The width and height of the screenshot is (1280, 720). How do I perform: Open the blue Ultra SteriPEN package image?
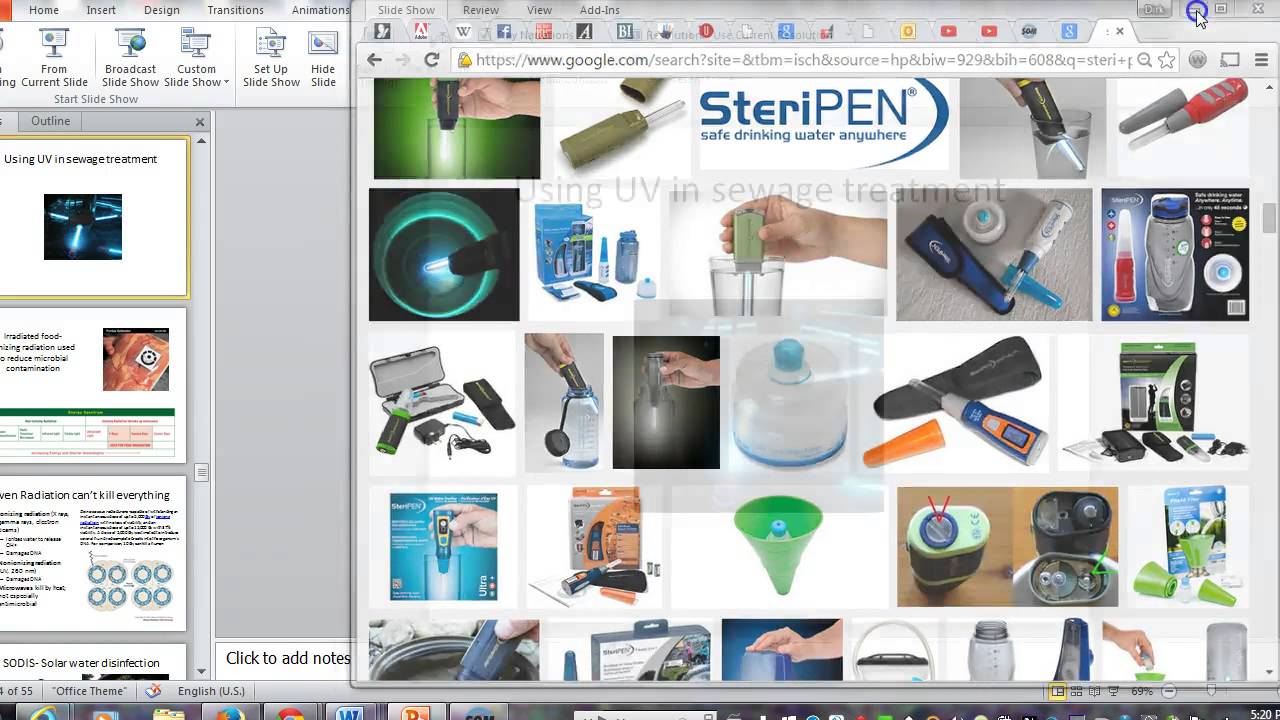coord(443,547)
